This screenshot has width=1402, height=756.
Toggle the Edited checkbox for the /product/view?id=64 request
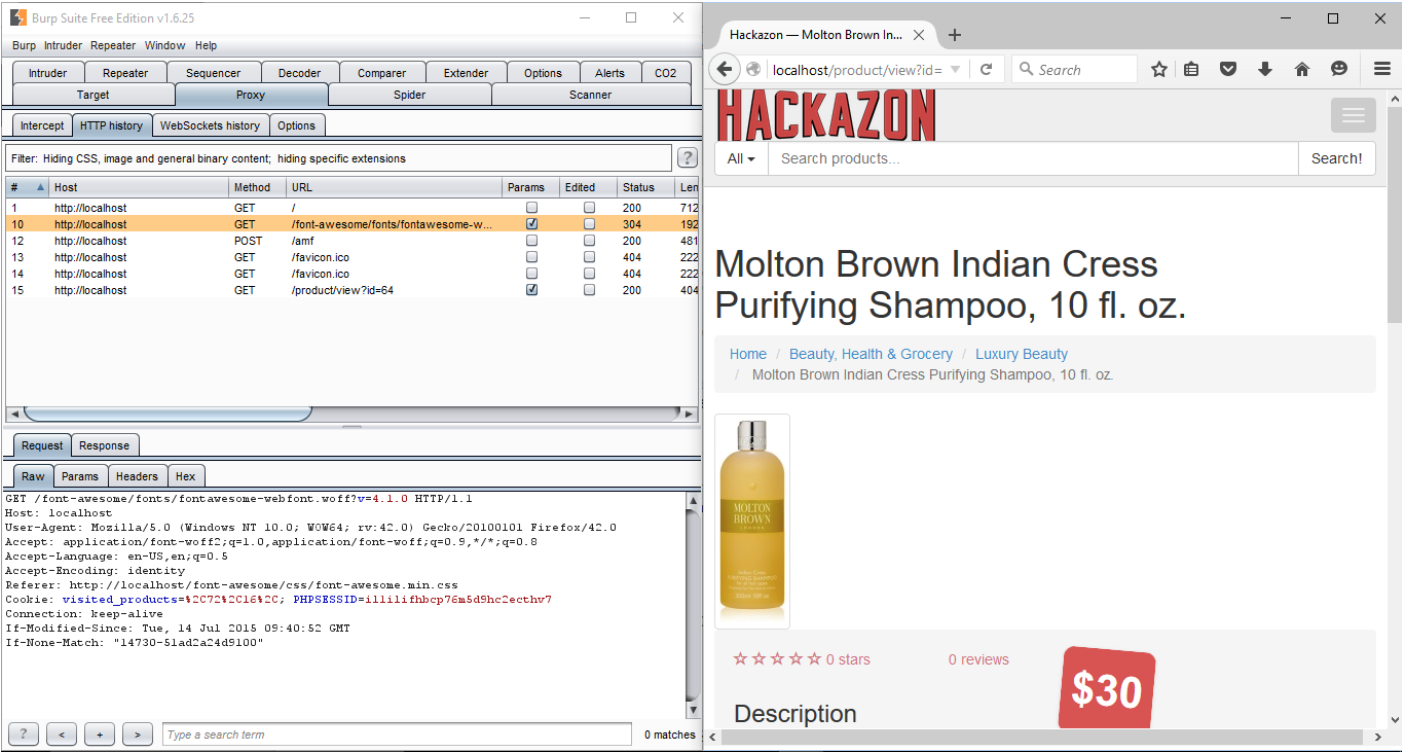point(589,290)
